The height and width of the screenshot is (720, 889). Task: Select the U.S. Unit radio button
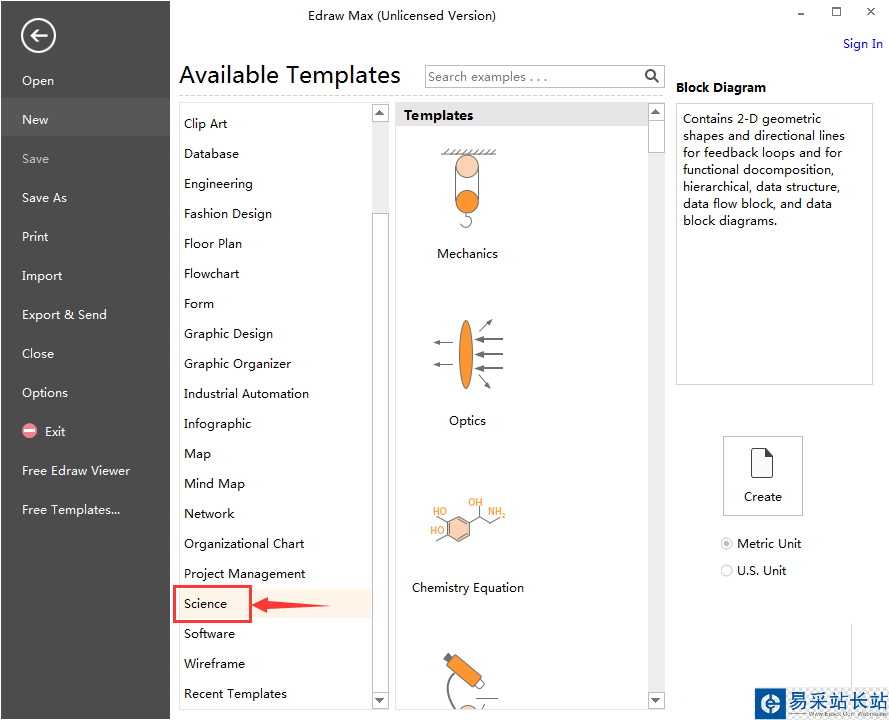pyautogui.click(x=727, y=571)
